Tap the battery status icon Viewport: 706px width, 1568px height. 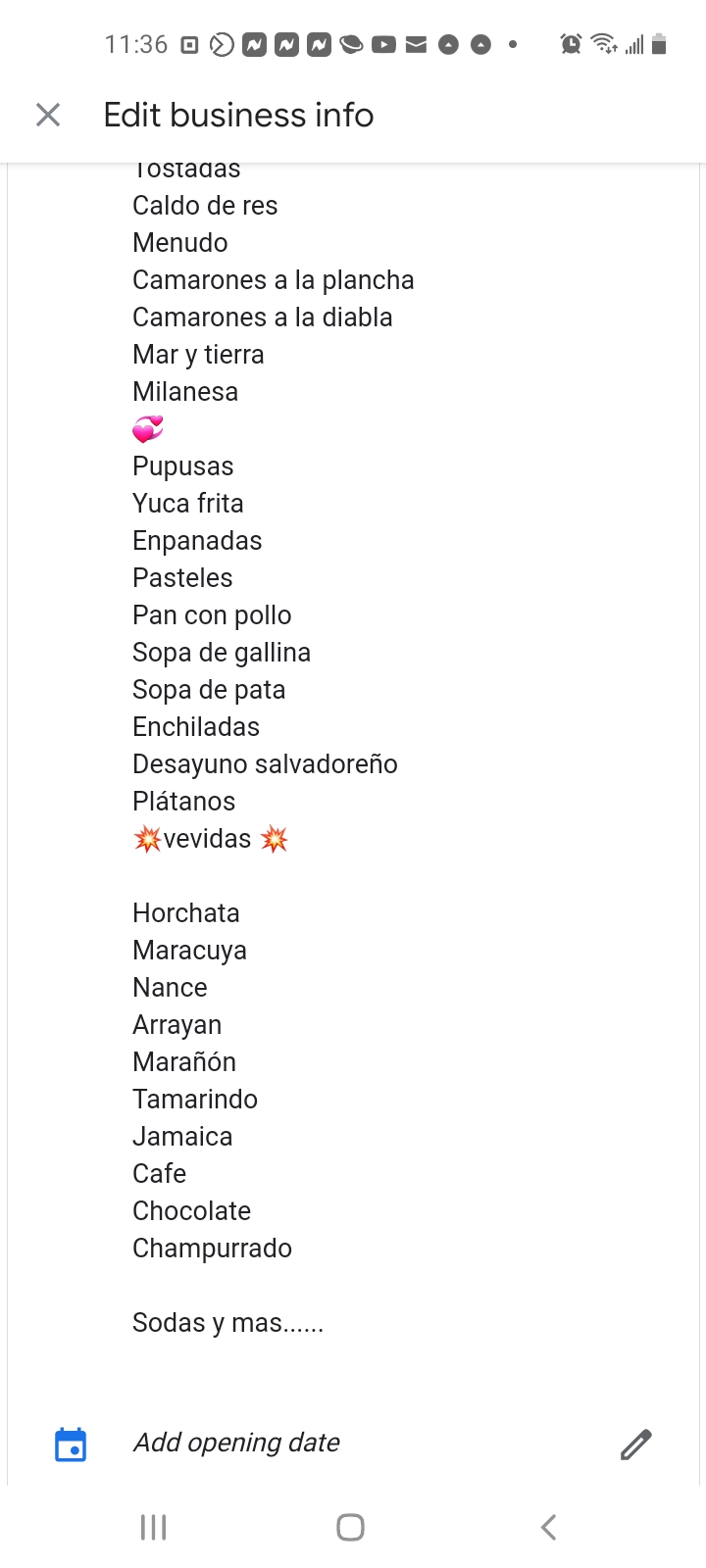click(659, 44)
